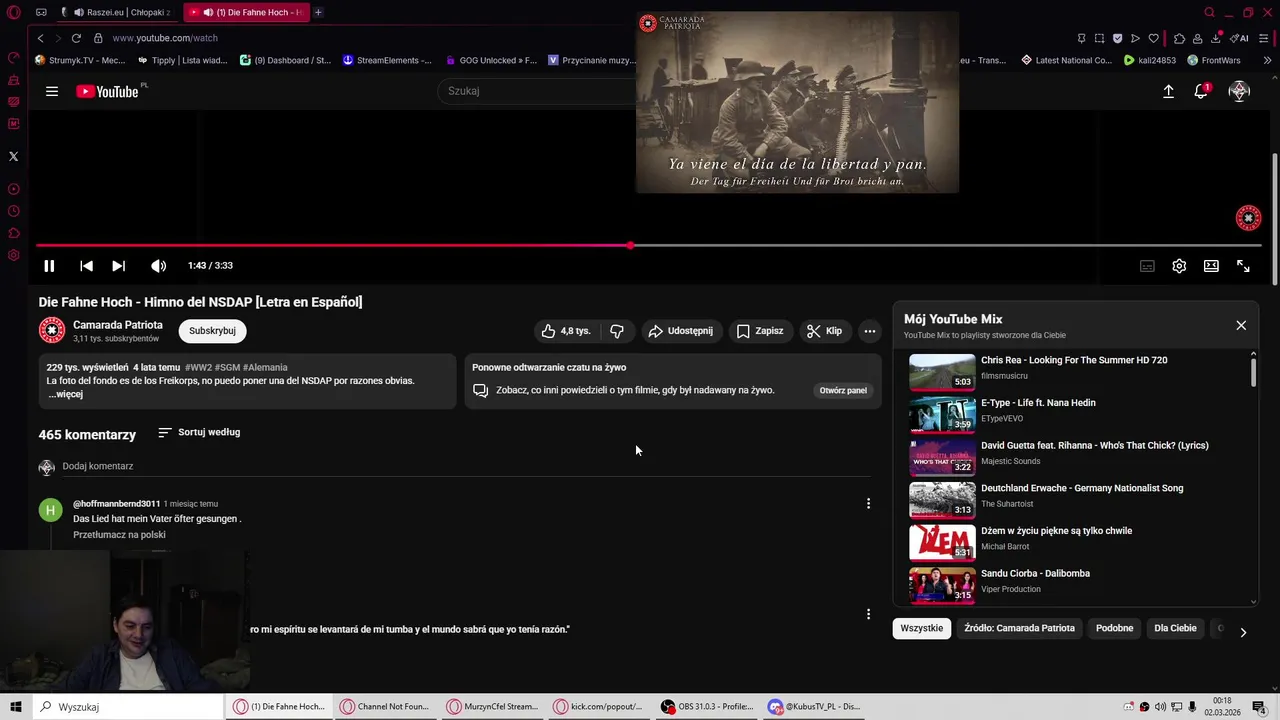
Task: Show more filter chips right arrow
Action: [1243, 632]
